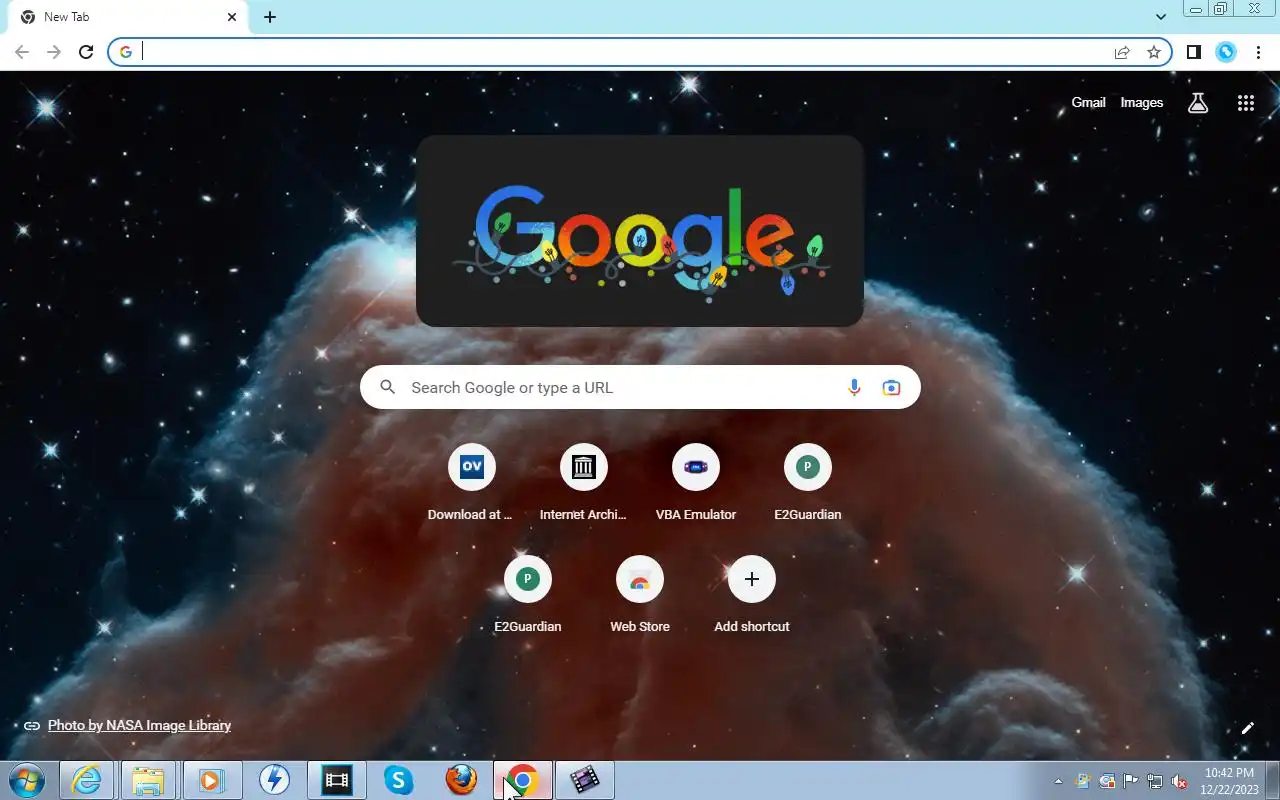Viewport: 1280px width, 800px height.
Task: Bookmark this tab with the star icon
Action: coord(1154,52)
